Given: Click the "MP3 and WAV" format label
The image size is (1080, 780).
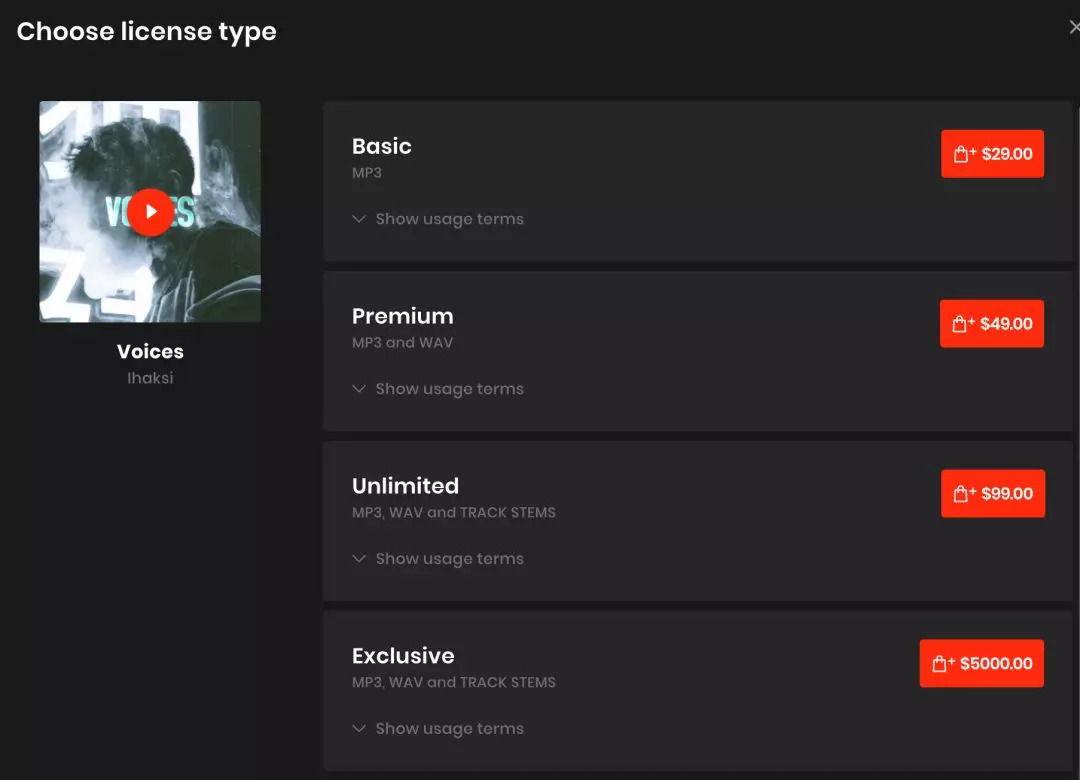Looking at the screenshot, I should click(x=402, y=342).
